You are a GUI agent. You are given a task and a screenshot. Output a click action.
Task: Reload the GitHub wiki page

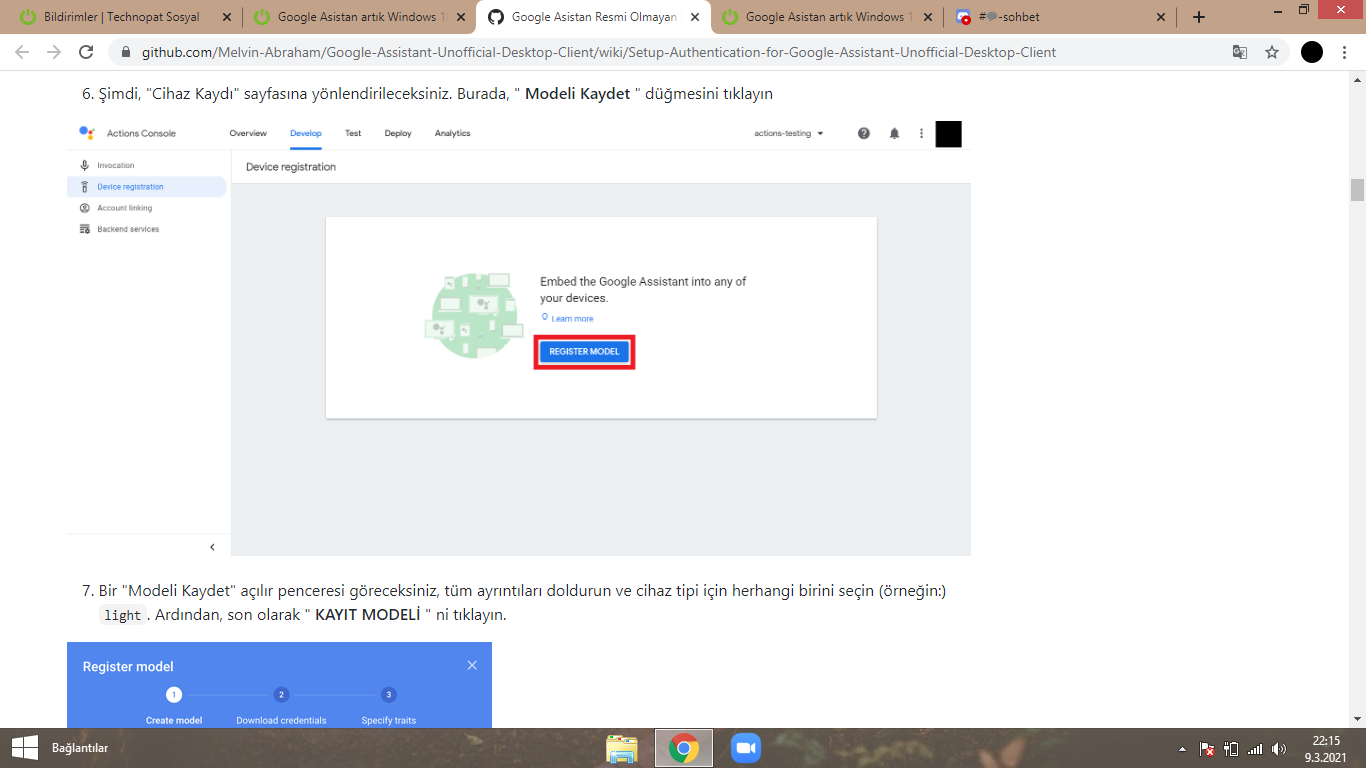[x=86, y=52]
